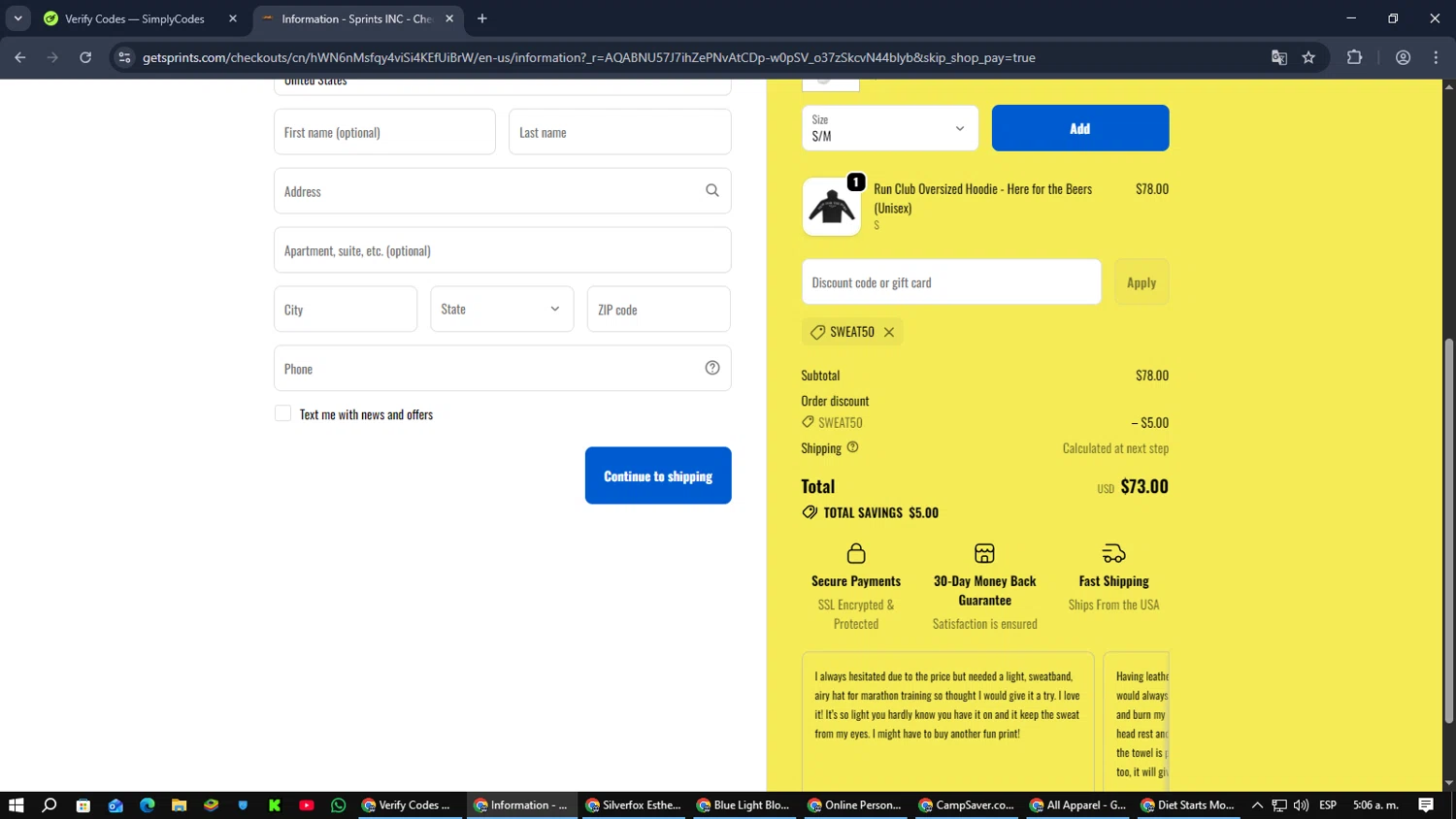Open the State dropdown
The width and height of the screenshot is (1456, 819).
(502, 309)
